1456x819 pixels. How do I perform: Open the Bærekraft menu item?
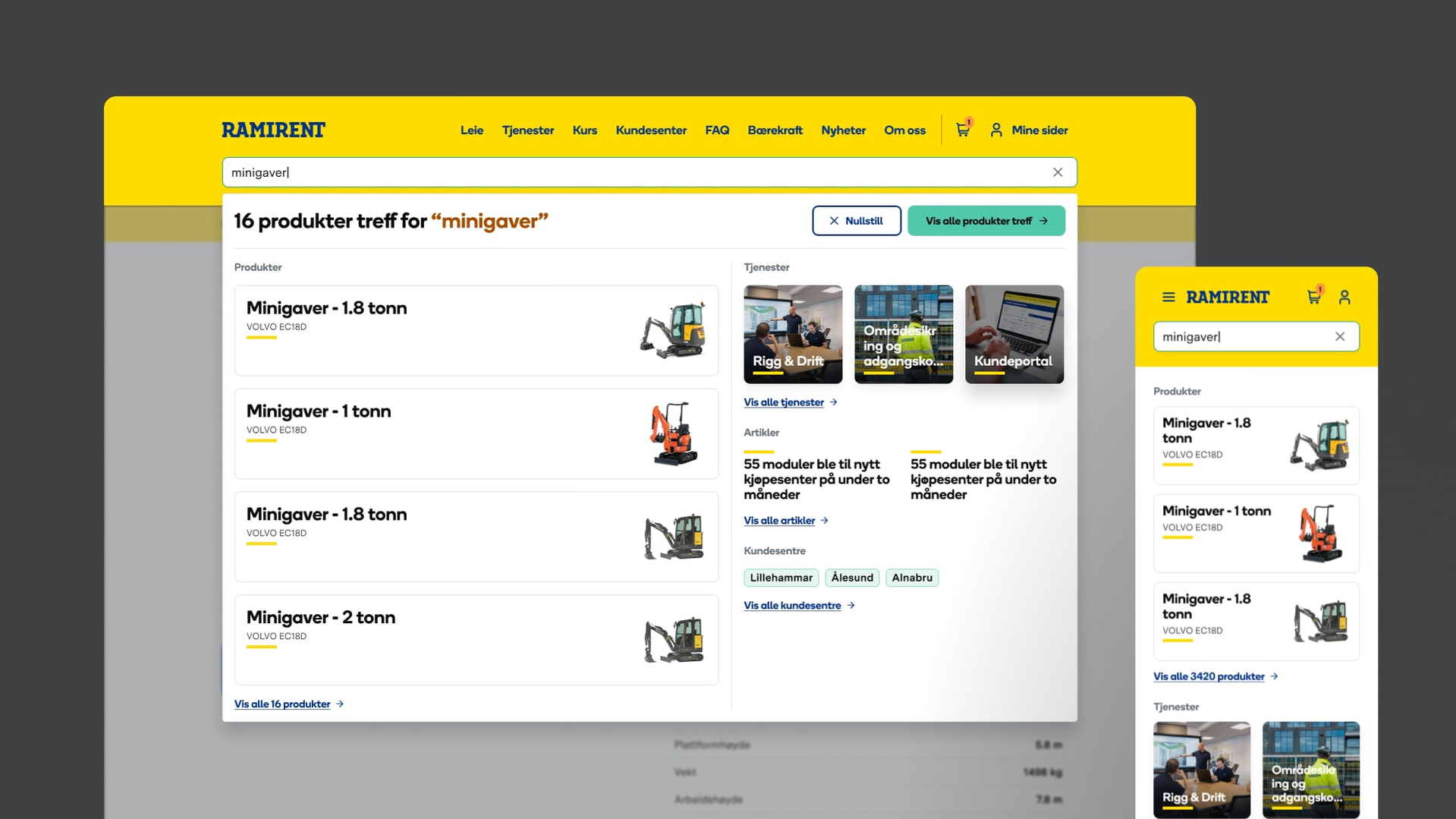(x=775, y=130)
